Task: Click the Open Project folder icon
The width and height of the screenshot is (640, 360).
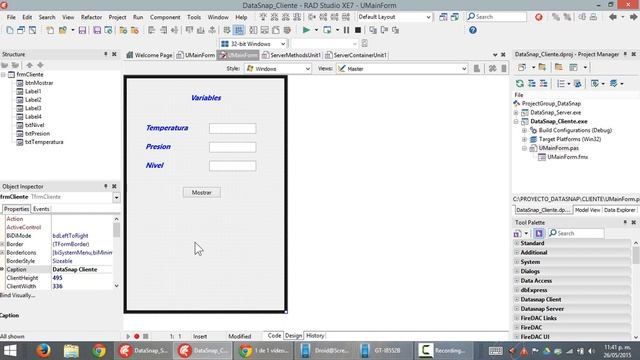Action: pos(62,30)
